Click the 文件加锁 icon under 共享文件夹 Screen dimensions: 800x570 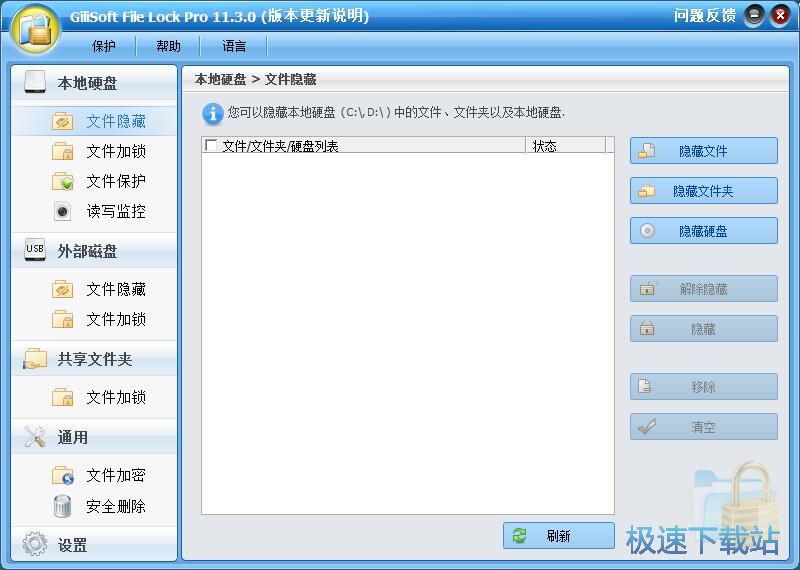point(63,397)
